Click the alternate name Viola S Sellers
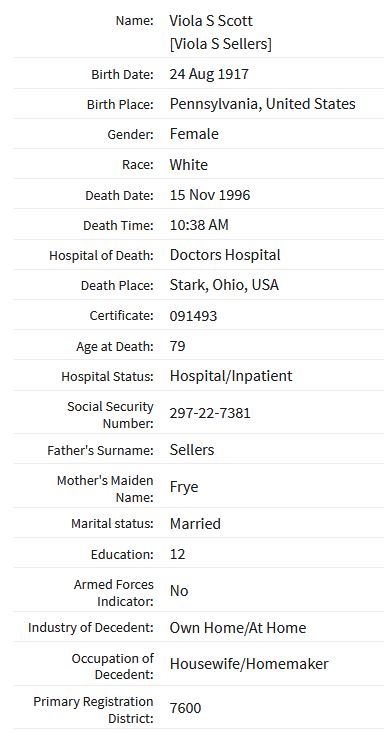 tap(220, 44)
